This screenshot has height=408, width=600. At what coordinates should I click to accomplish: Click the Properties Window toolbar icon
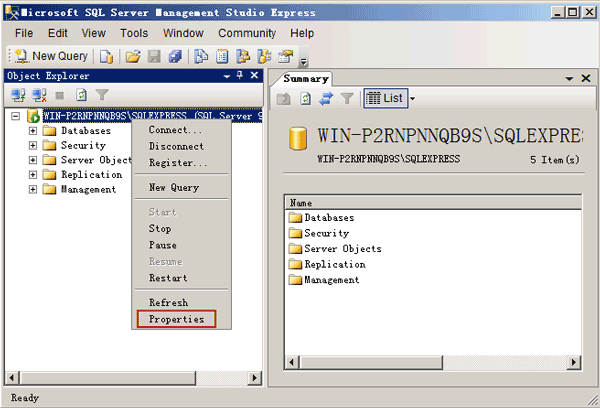click(285, 57)
